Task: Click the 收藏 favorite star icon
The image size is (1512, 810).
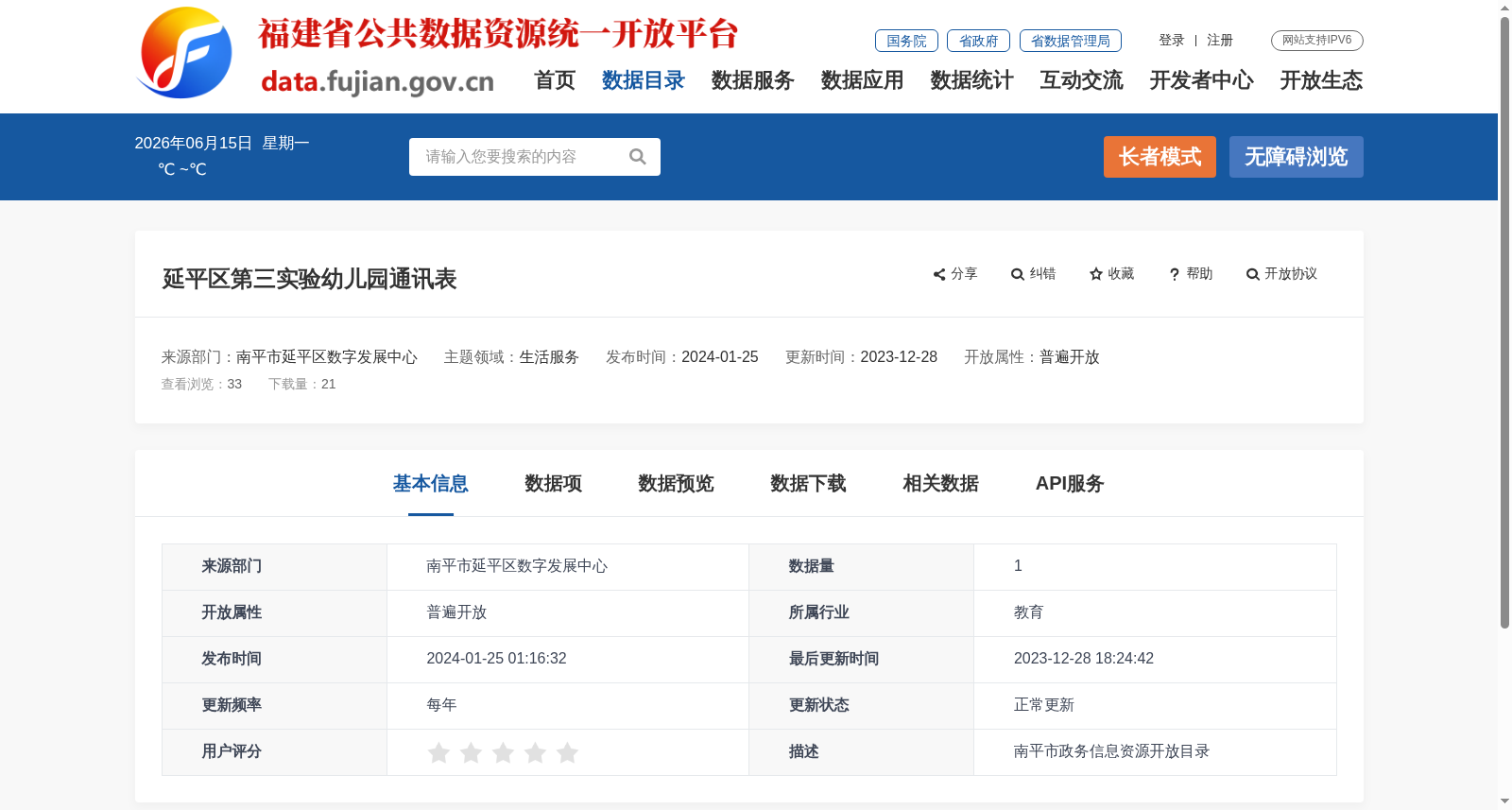Action: tap(1096, 274)
